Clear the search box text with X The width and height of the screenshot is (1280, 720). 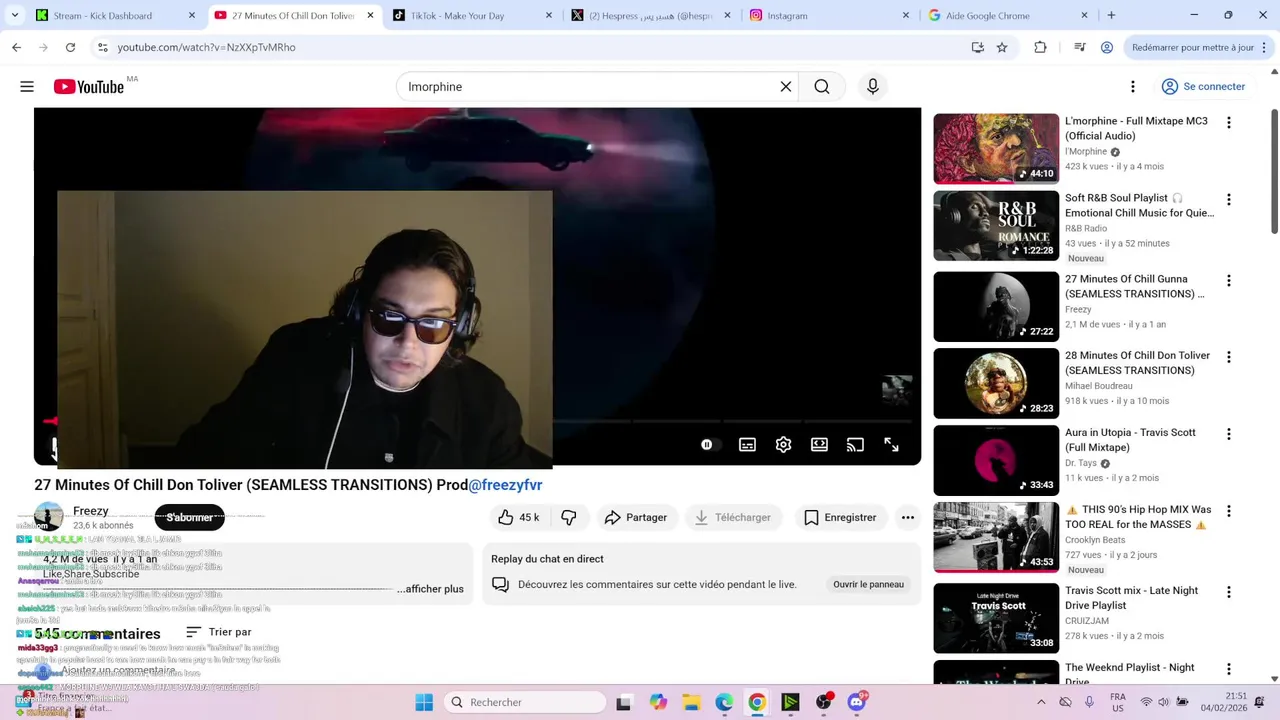tap(786, 87)
